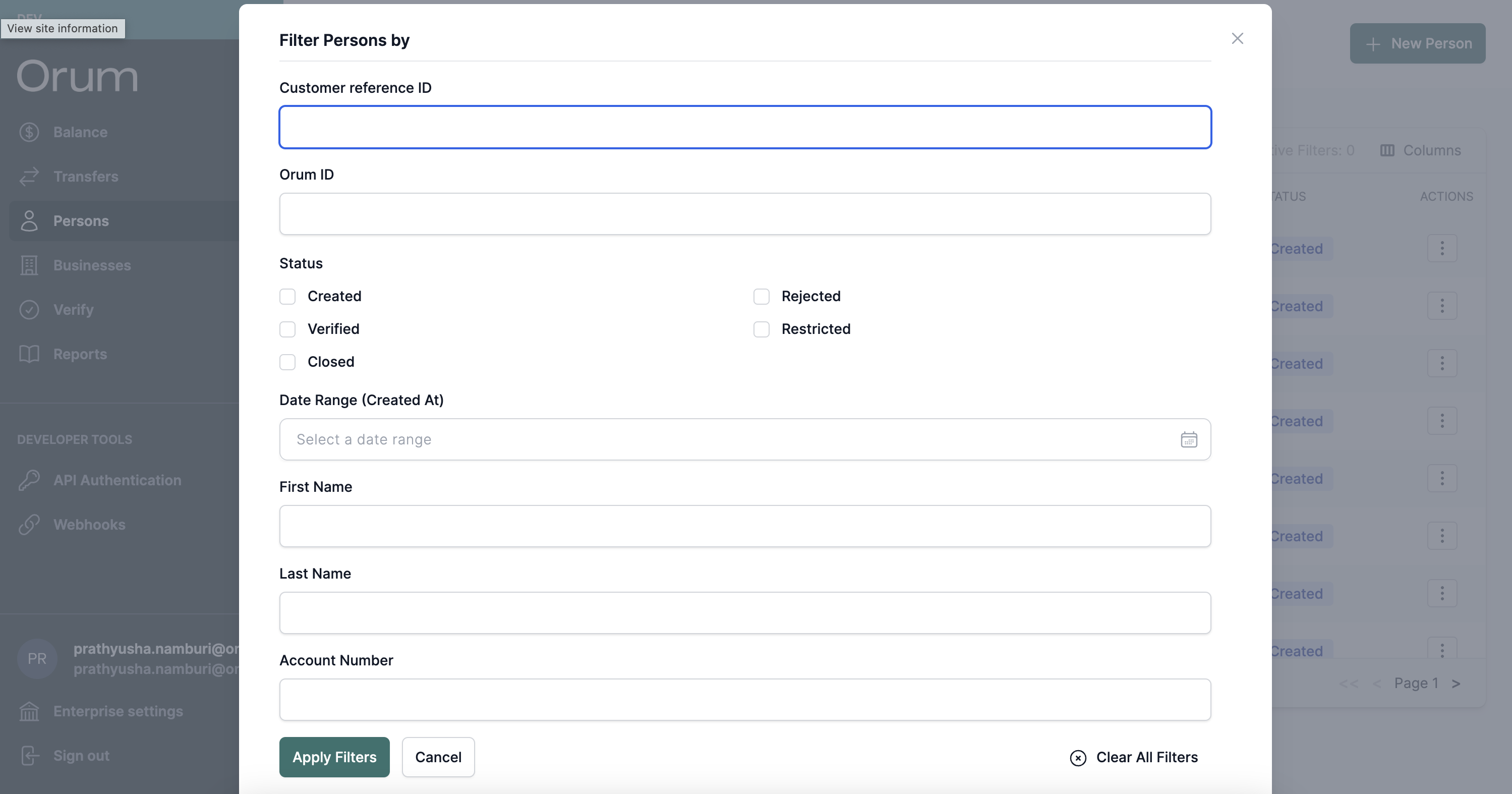Go to next page with > arrow

pyautogui.click(x=1456, y=684)
